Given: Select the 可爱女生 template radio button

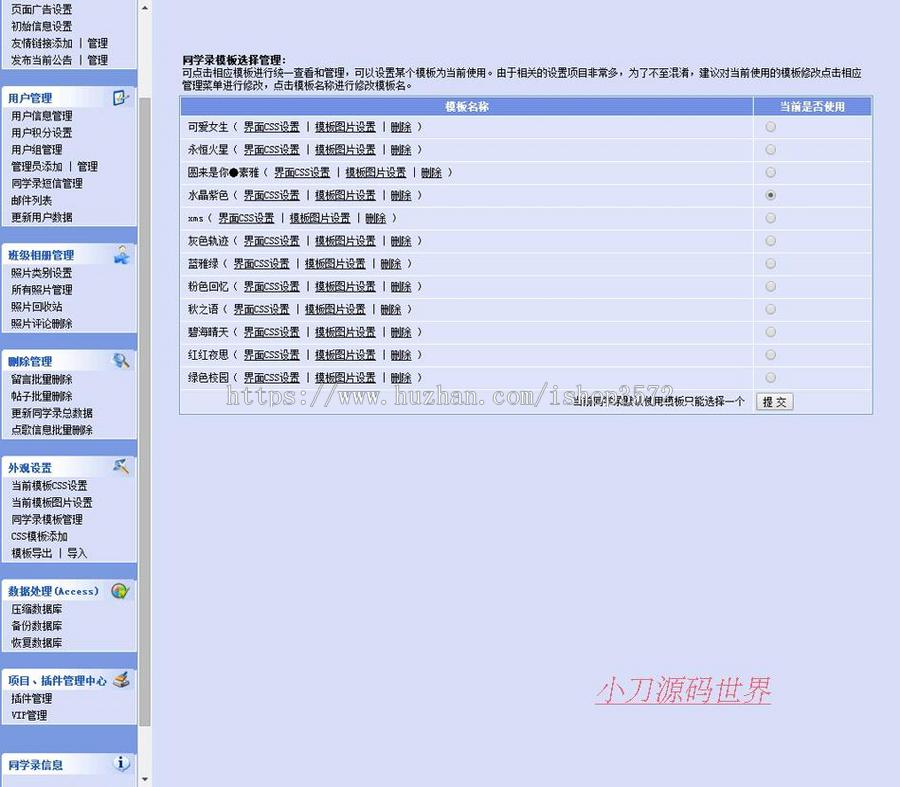Looking at the screenshot, I should click(x=769, y=126).
